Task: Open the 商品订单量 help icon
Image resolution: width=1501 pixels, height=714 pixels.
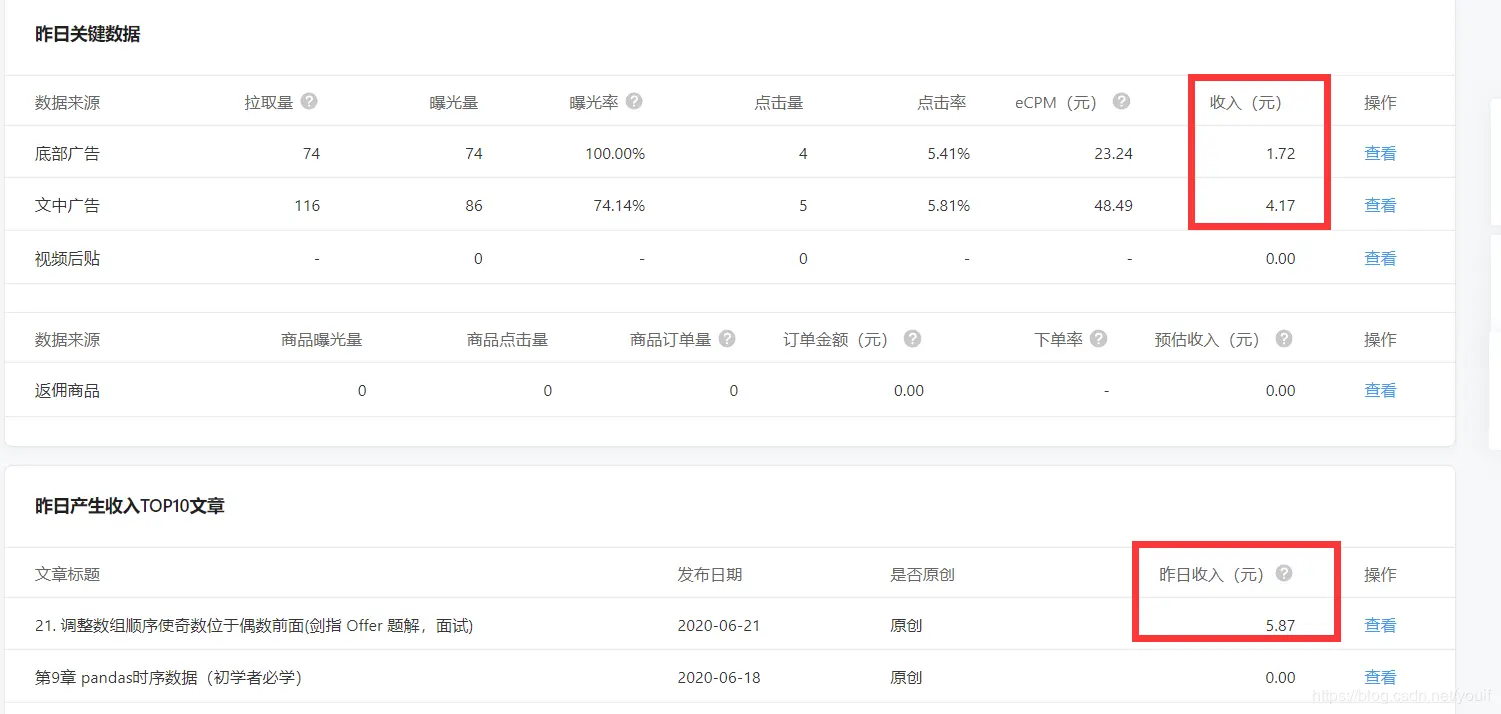Action: [x=727, y=338]
